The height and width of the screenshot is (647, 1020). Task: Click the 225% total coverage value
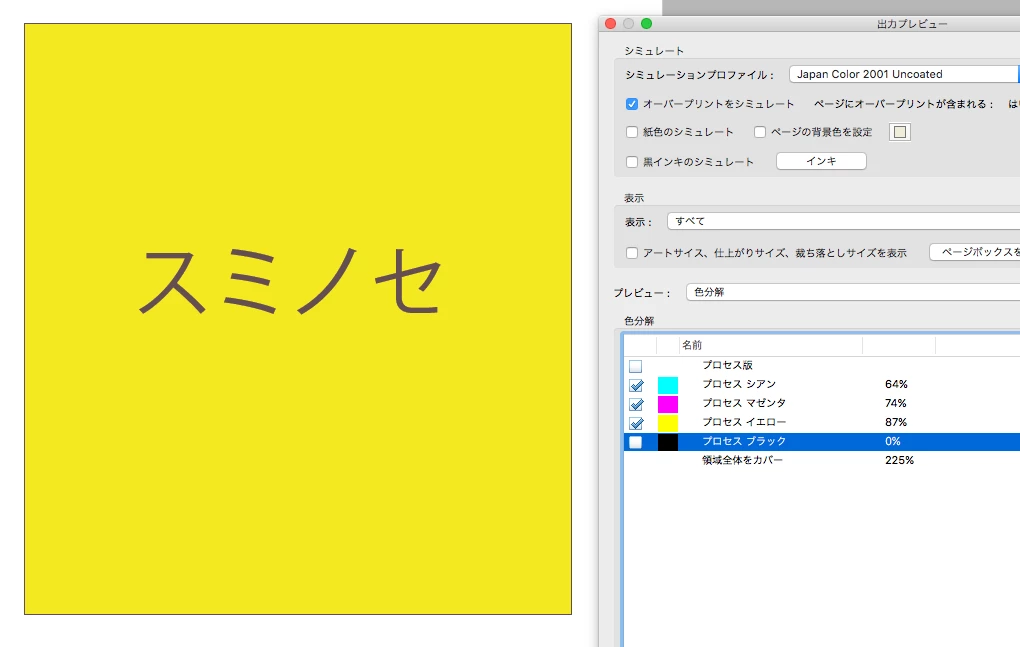(899, 460)
